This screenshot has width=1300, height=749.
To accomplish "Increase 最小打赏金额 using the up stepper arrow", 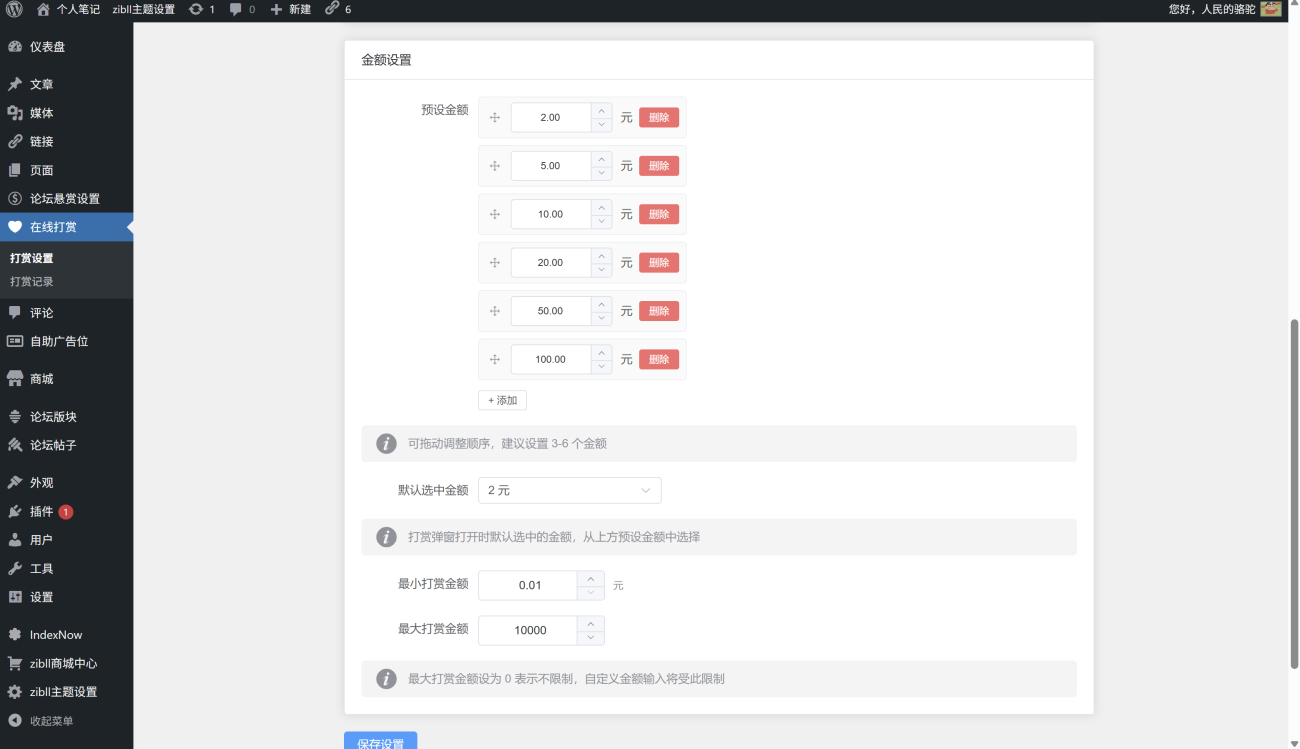I will coord(590,578).
